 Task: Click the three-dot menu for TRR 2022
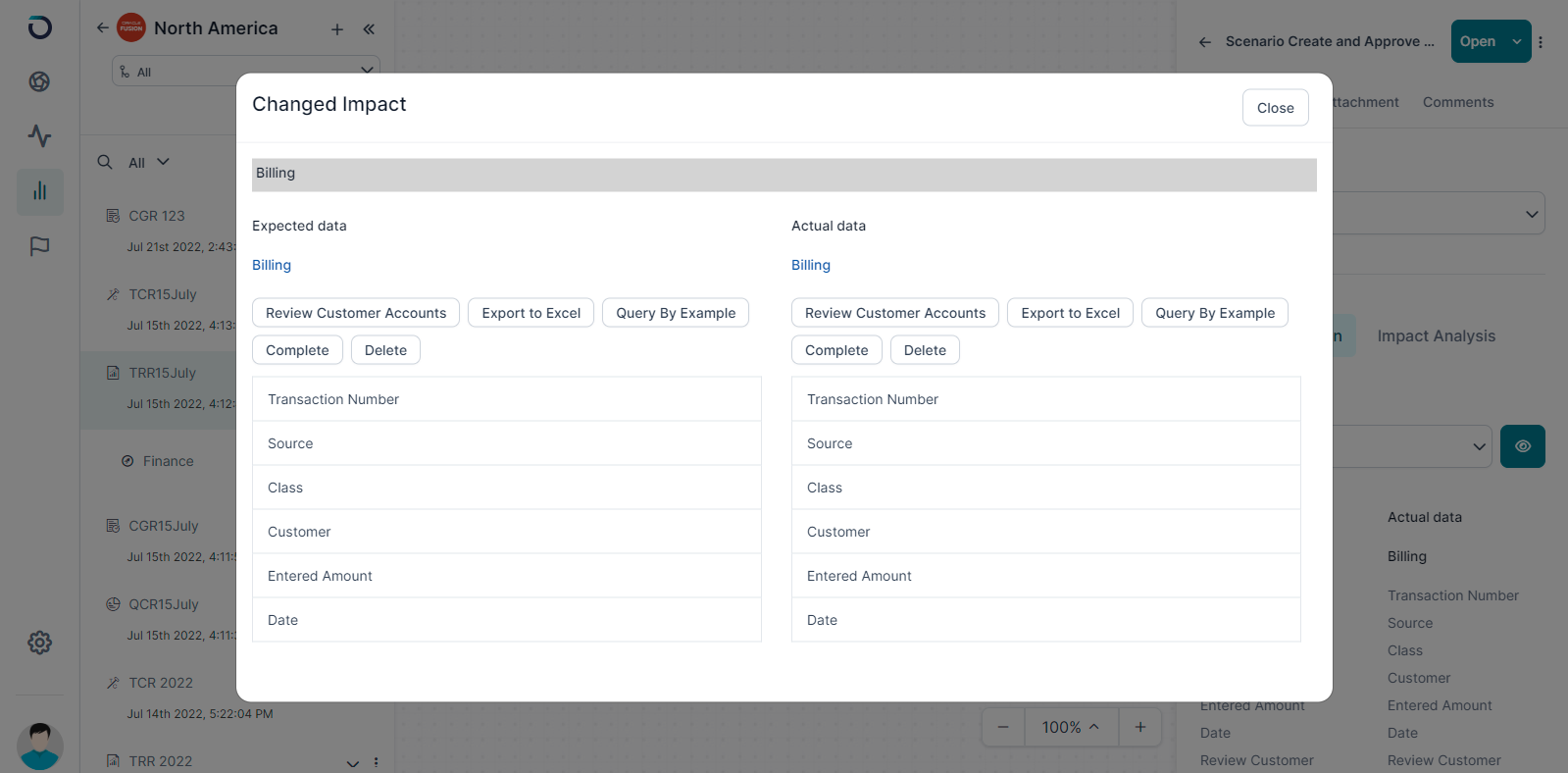pyautogui.click(x=376, y=762)
